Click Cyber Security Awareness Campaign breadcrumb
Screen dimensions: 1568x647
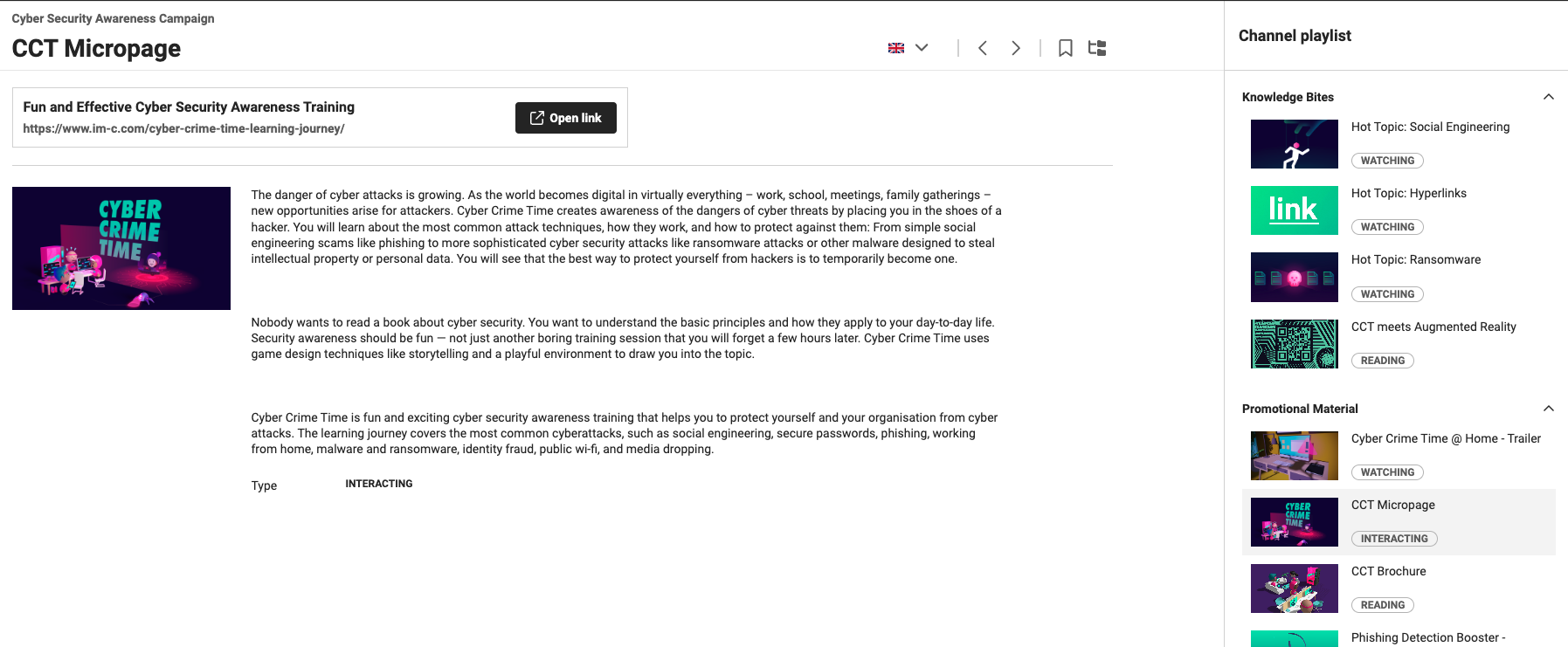coord(113,18)
